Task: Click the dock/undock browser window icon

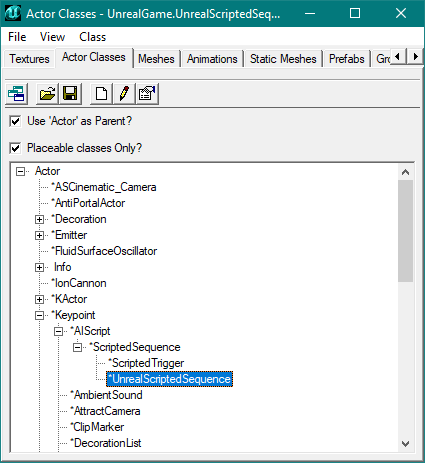Action: [16, 93]
